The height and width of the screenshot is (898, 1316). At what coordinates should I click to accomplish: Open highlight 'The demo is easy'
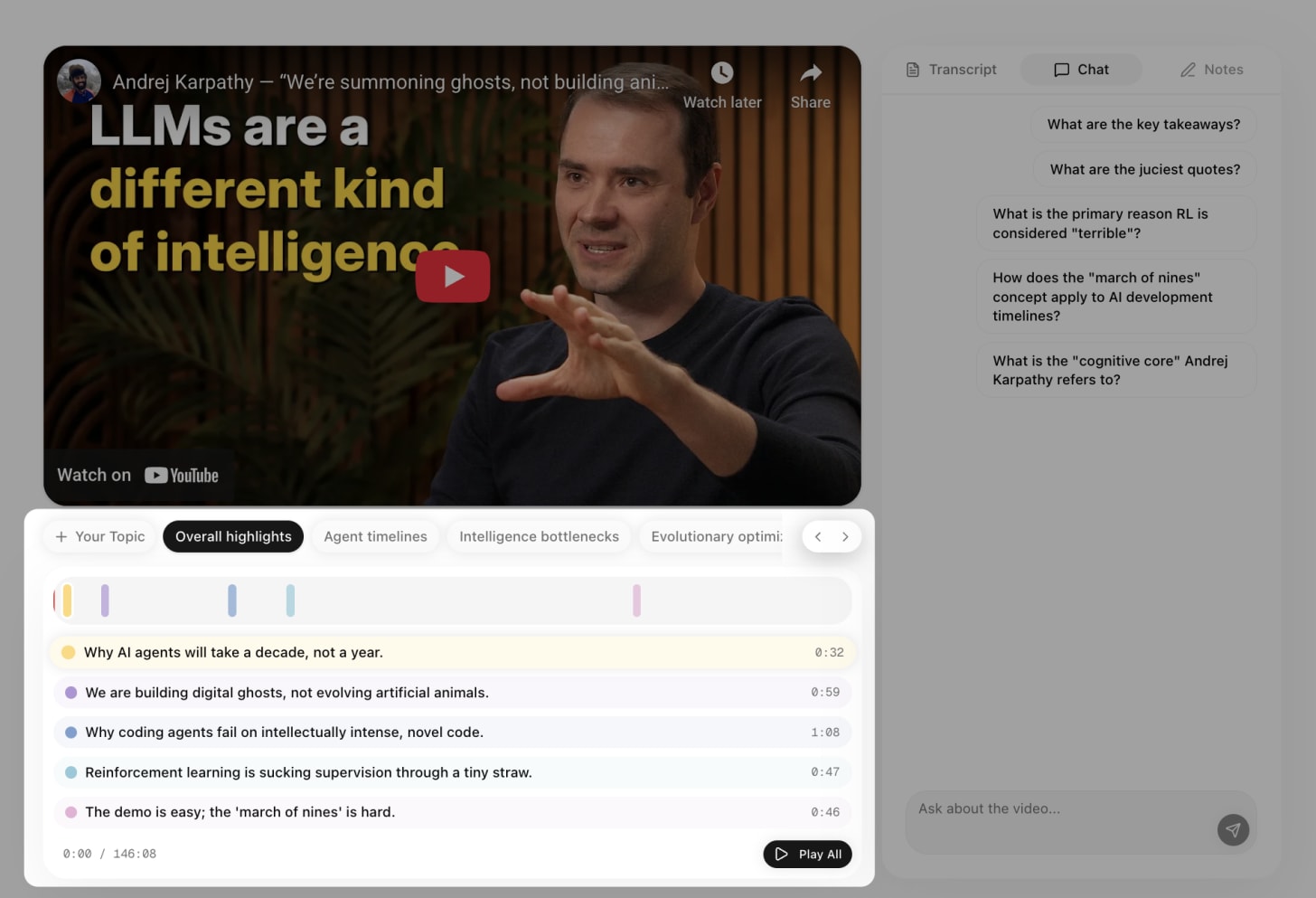click(x=452, y=812)
